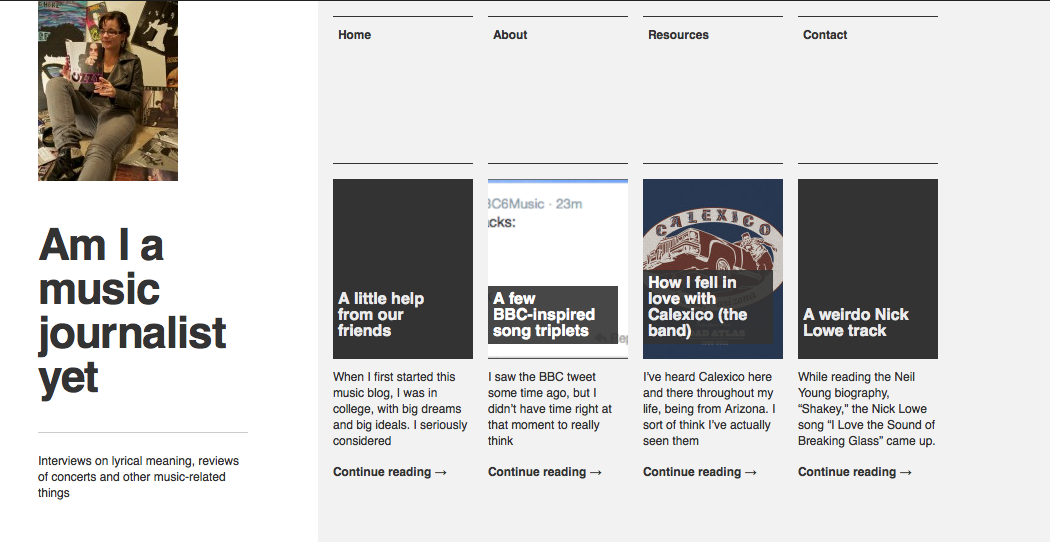Go to the About page
1050x542 pixels.
(x=510, y=35)
